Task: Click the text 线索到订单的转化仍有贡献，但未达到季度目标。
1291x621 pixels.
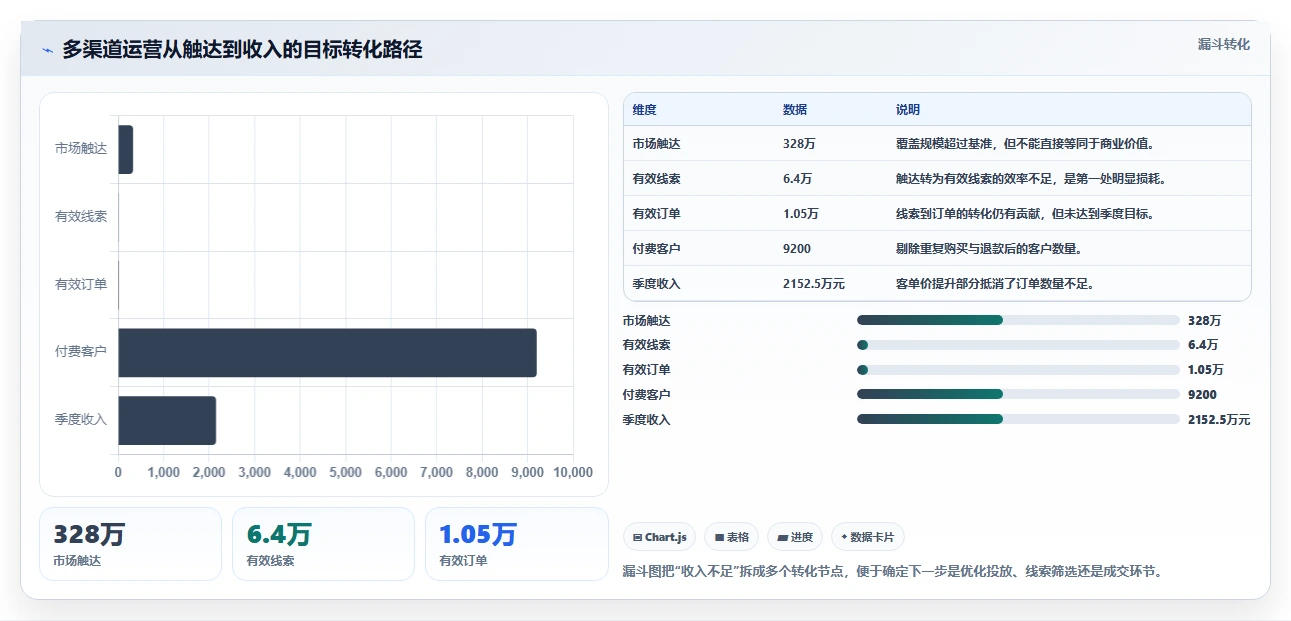Action: (x=1026, y=214)
